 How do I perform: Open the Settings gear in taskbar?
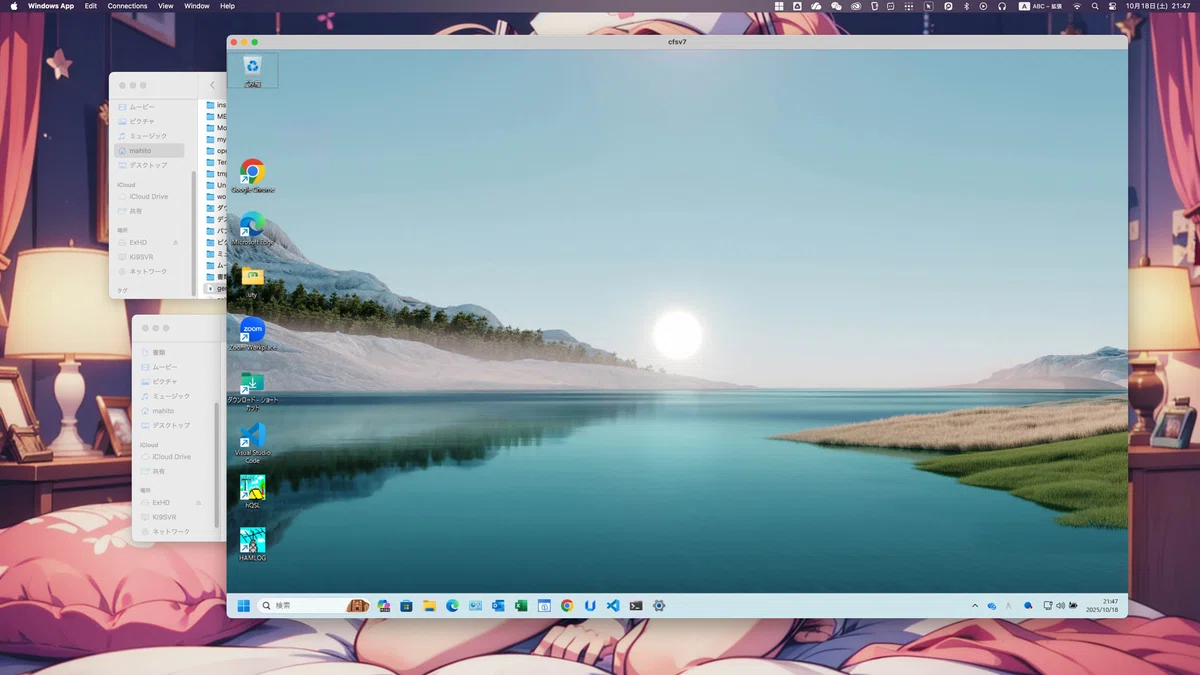pyautogui.click(x=659, y=606)
